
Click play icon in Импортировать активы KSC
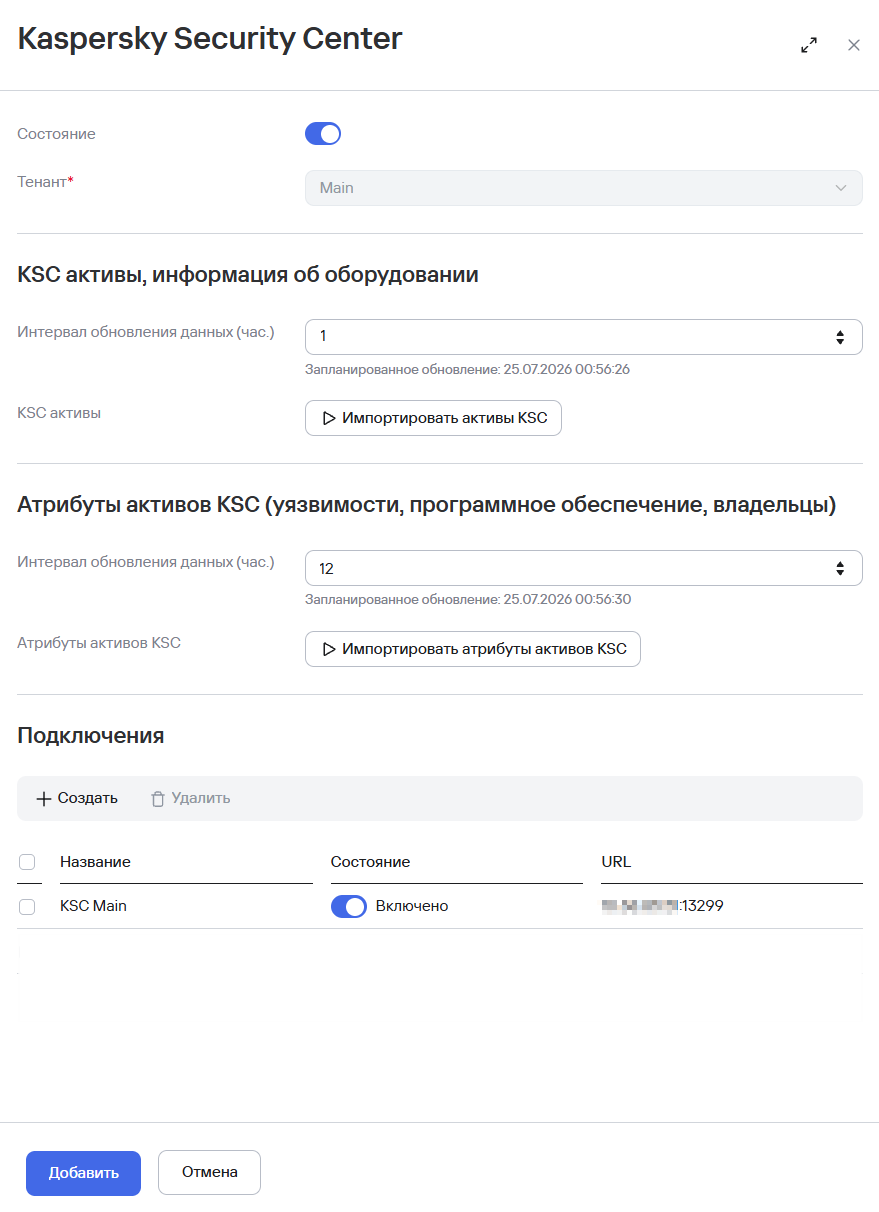(x=328, y=418)
